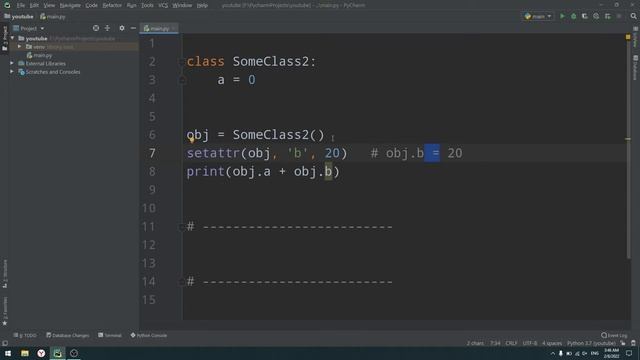Screen dimensions: 640x360
Task: Click the Locate opened file target icon
Action: coord(96,28)
